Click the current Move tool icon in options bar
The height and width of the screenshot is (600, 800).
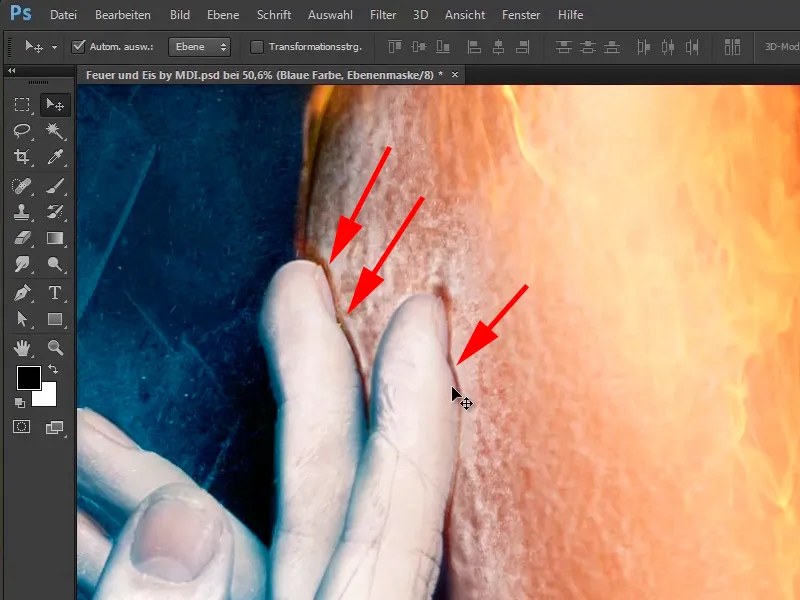(x=34, y=47)
